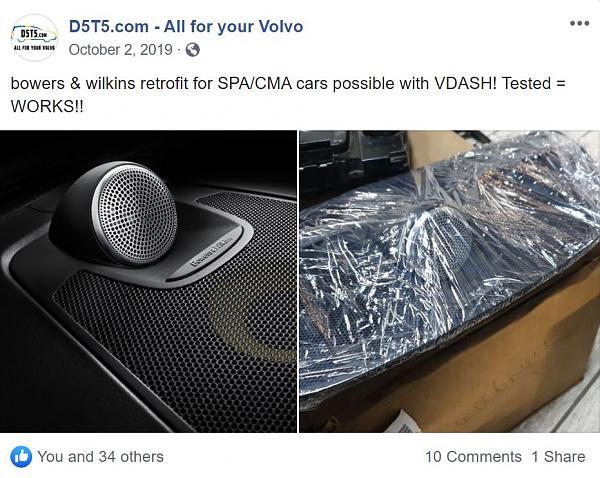Click the public globe privacy icon
Image resolution: width=600 pixels, height=478 pixels.
click(x=192, y=50)
